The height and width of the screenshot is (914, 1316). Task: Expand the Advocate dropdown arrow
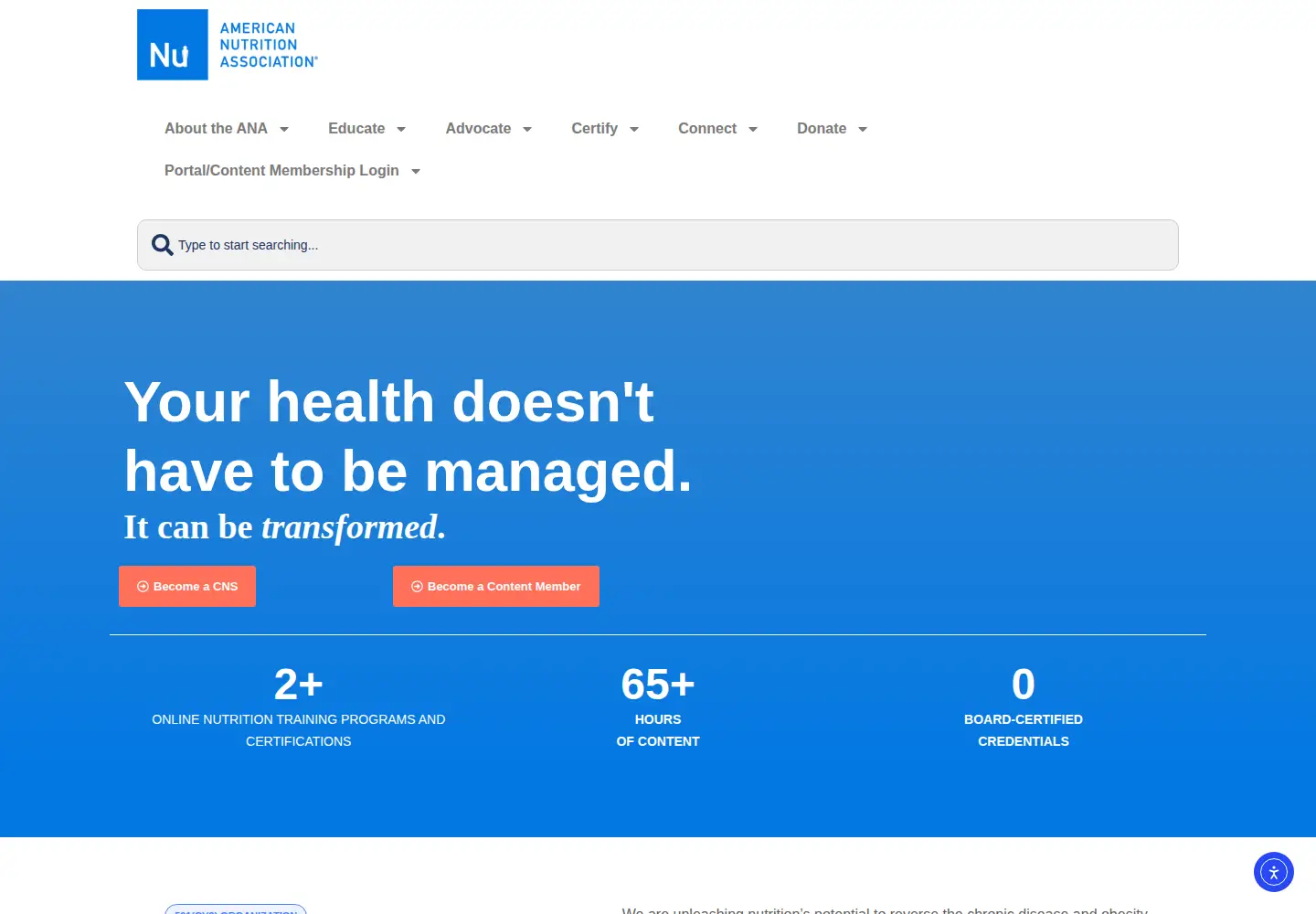tap(527, 129)
